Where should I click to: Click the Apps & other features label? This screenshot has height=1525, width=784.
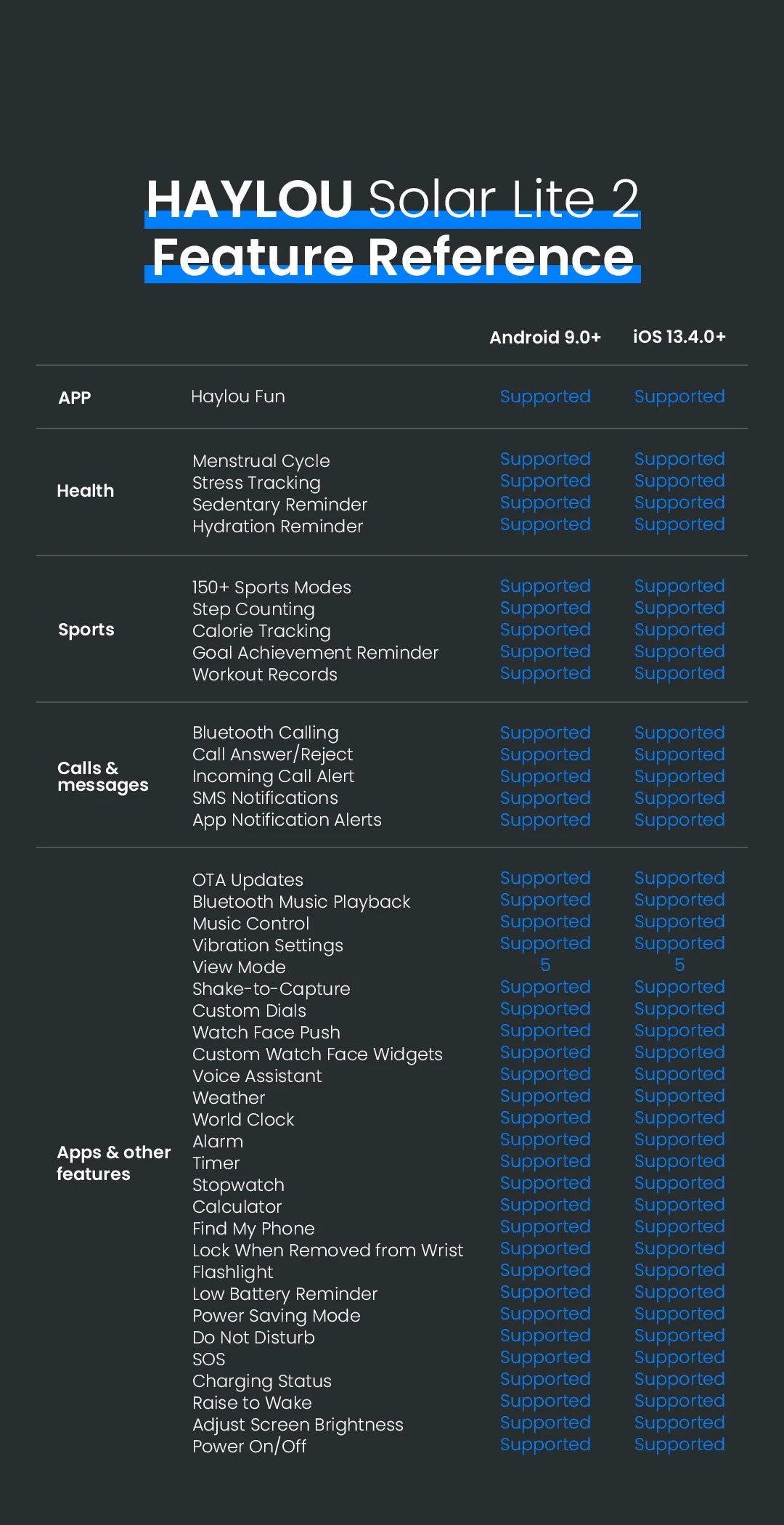pos(113,1163)
